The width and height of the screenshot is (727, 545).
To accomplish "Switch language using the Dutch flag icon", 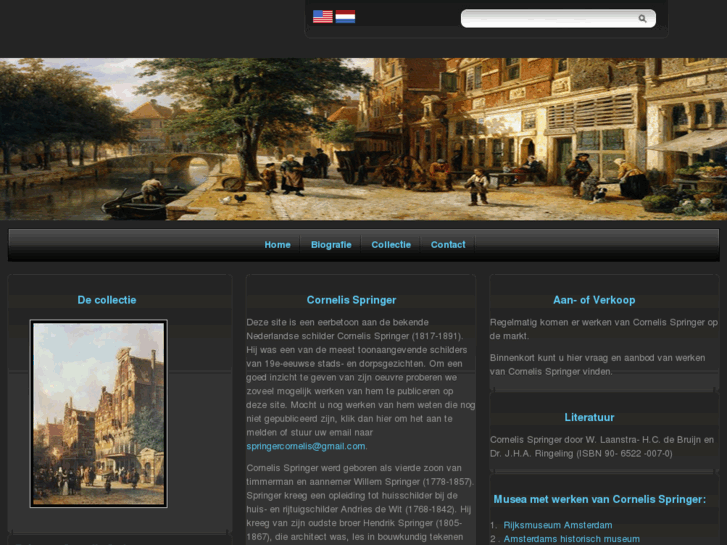I will click(x=345, y=17).
